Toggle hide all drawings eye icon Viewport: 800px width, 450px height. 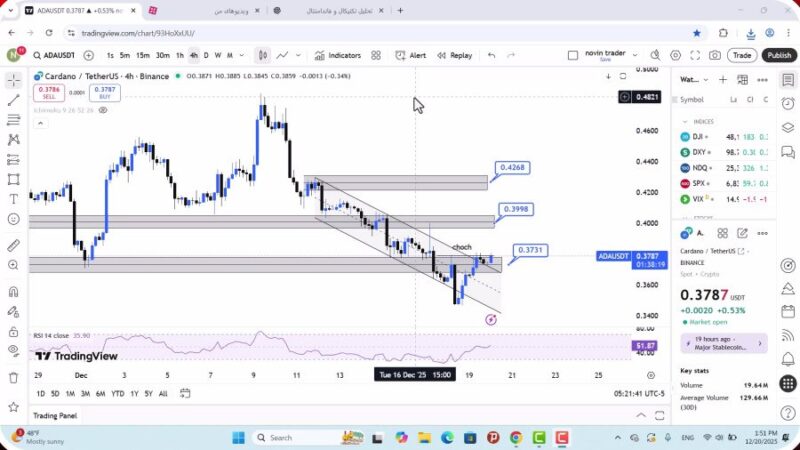coord(13,350)
